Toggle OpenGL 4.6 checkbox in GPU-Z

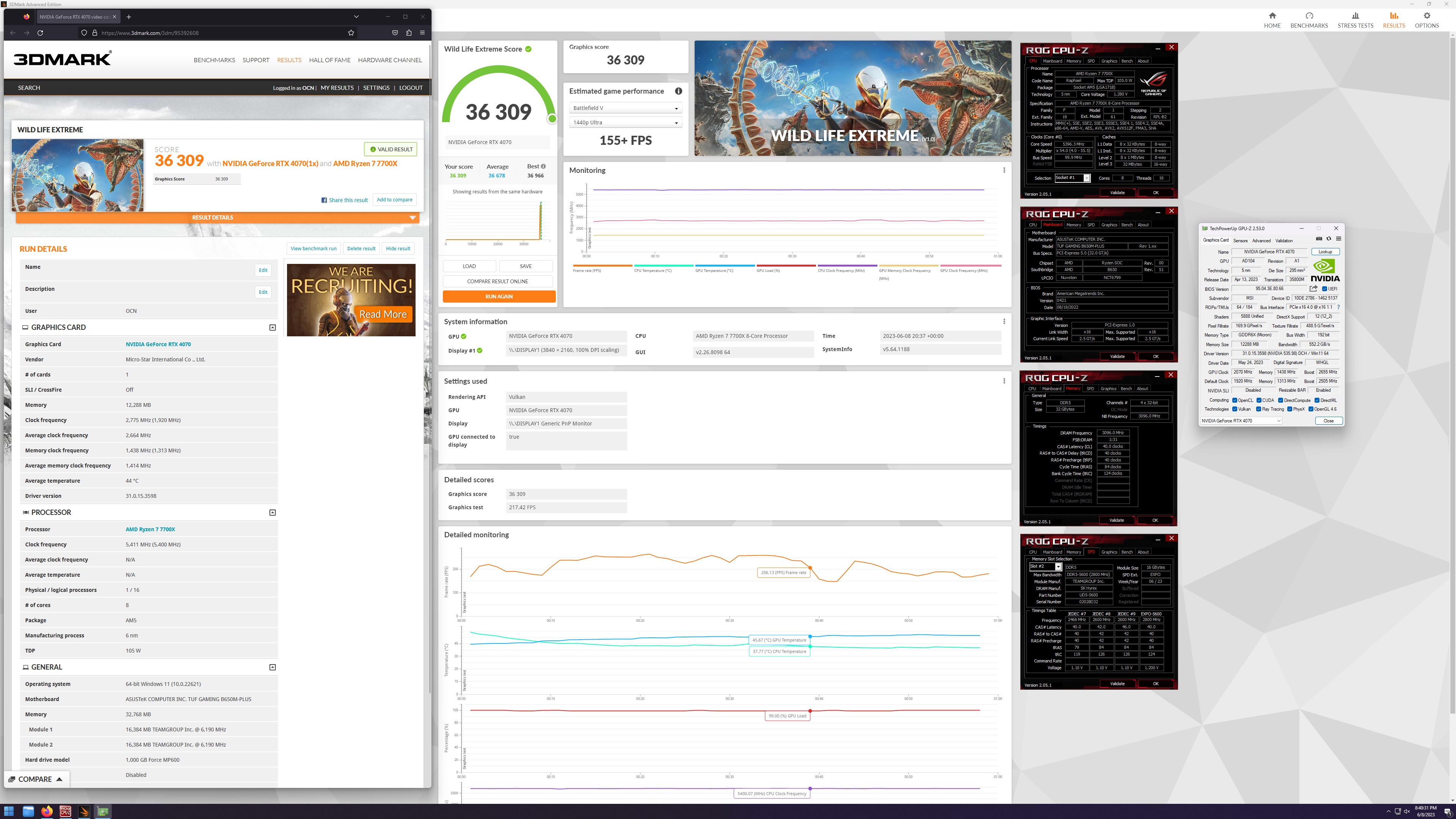1311,409
